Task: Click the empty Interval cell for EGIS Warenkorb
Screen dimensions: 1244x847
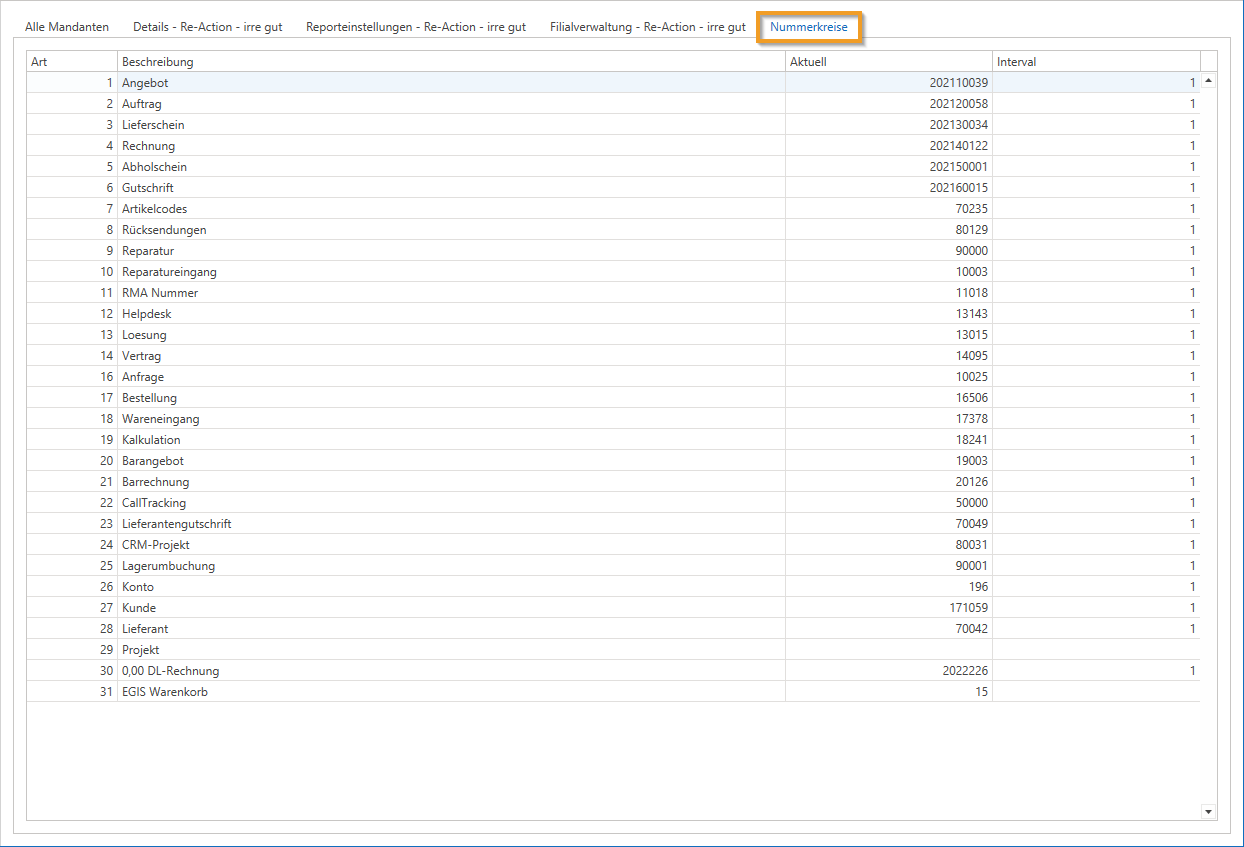Action: 1095,692
